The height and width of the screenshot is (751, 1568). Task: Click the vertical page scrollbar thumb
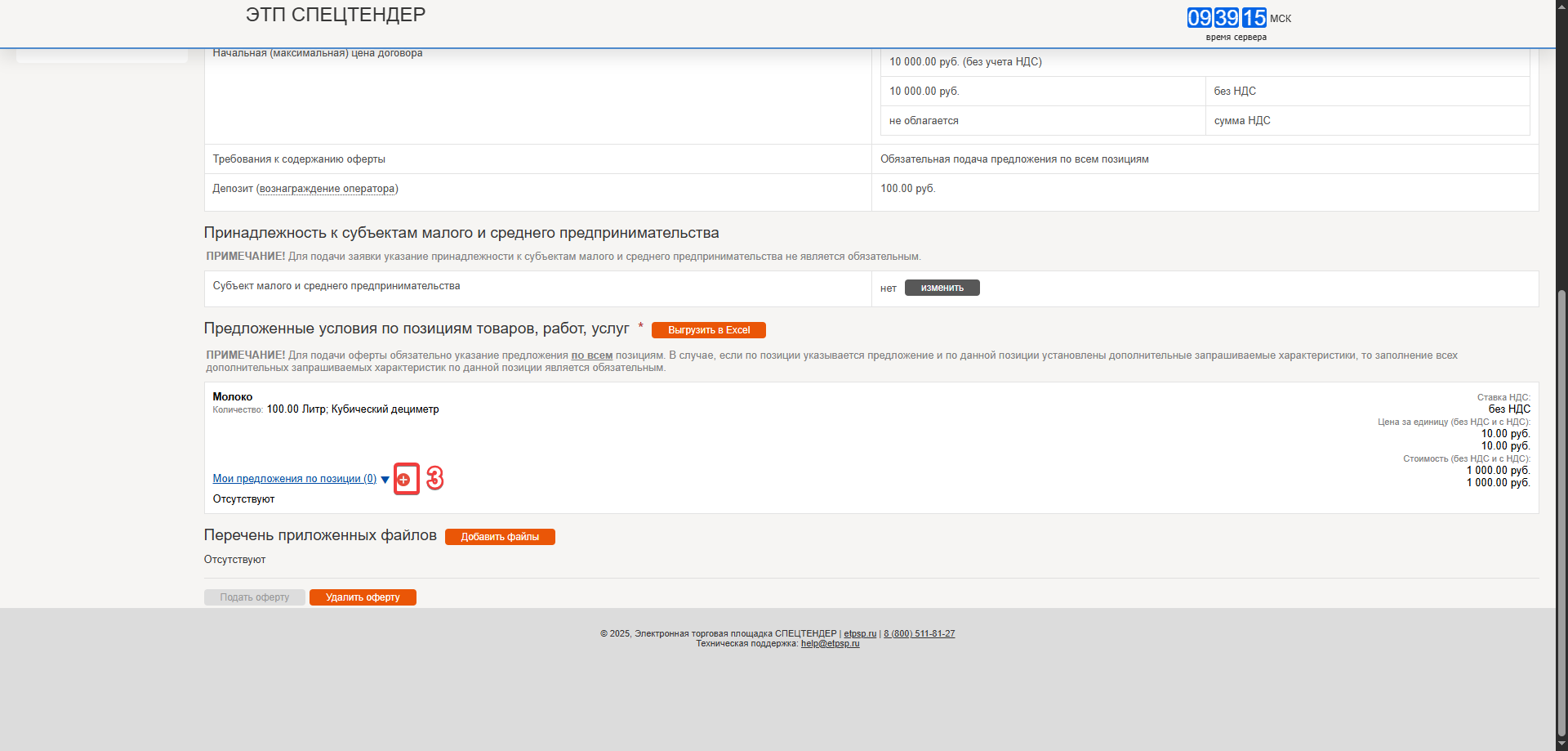coord(1561,511)
